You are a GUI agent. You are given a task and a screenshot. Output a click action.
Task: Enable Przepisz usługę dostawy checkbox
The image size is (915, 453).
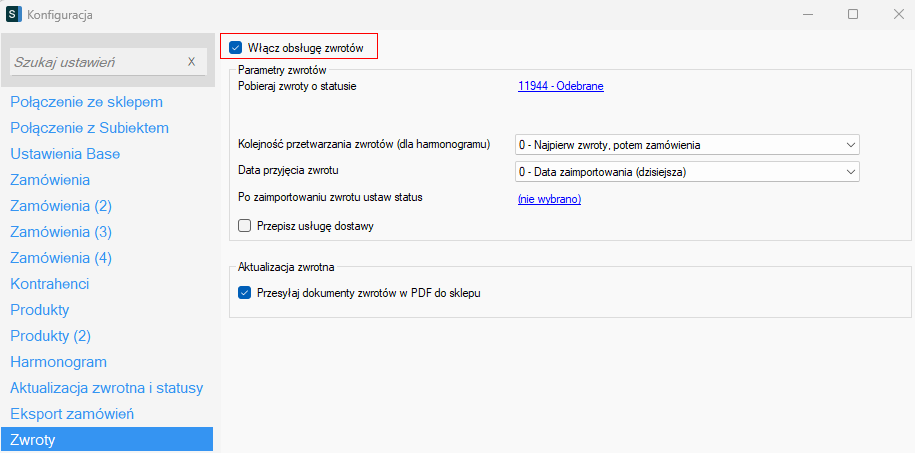[x=245, y=227]
